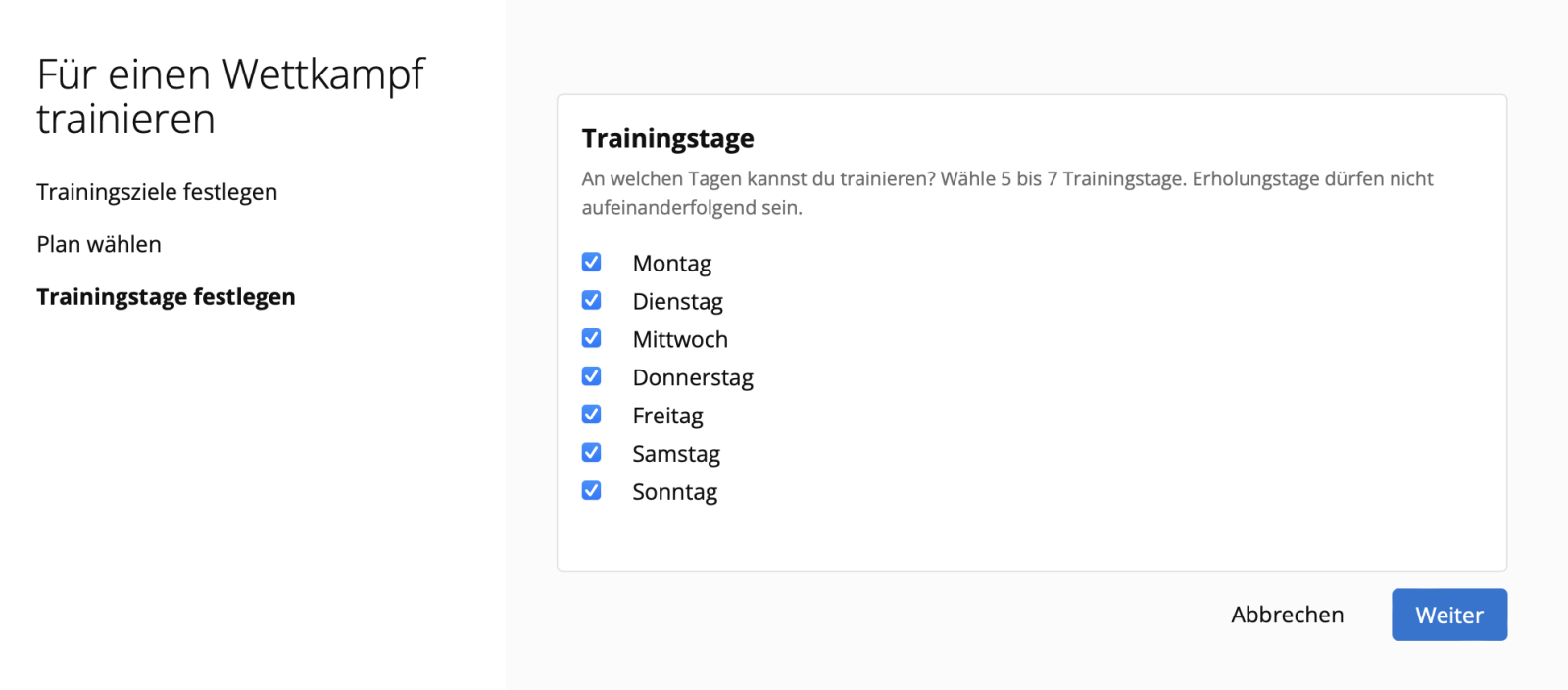Go to Trainingsziele festlegen step
The height and width of the screenshot is (690, 1568).
point(157,192)
